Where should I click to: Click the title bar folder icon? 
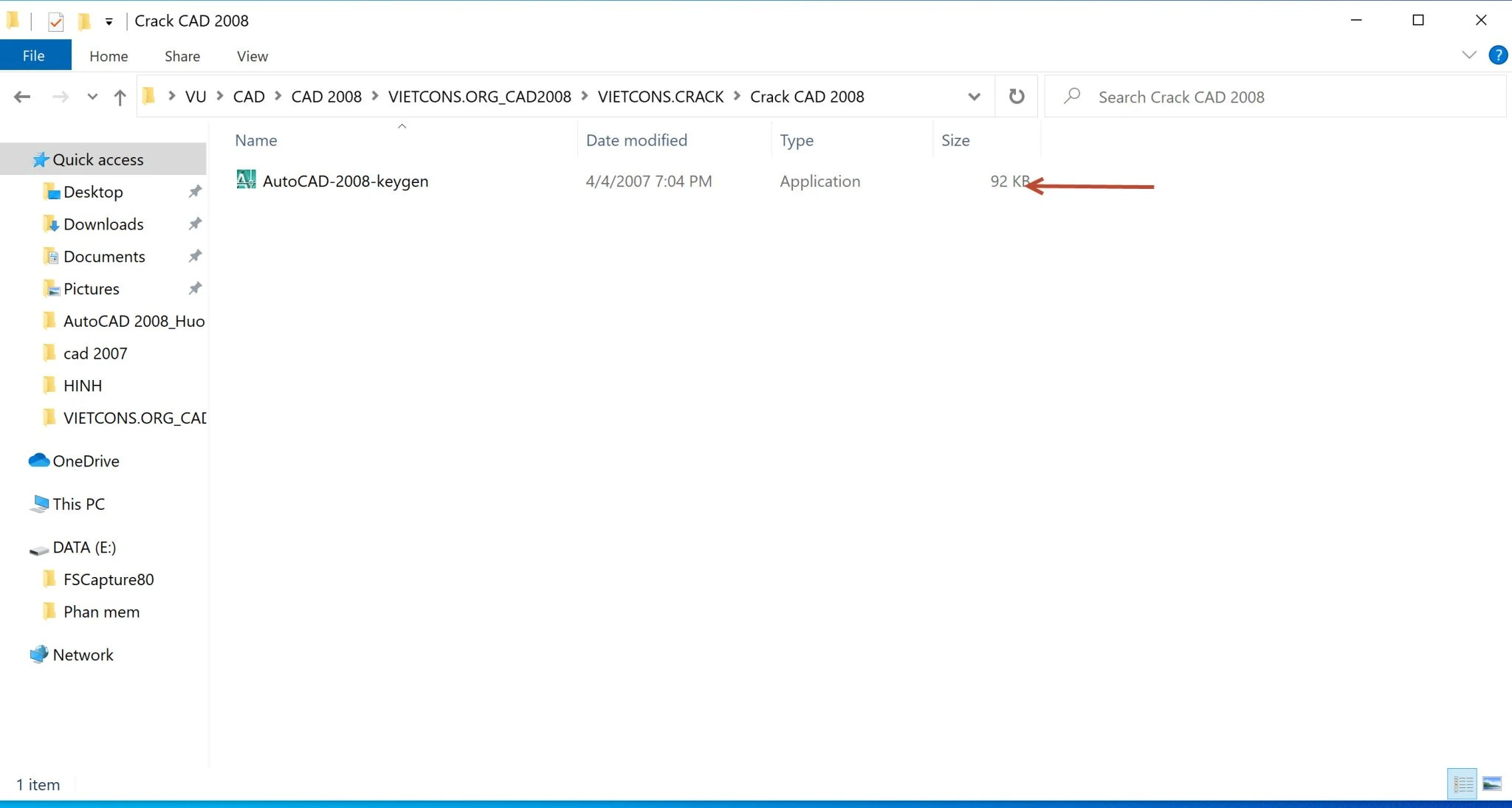coord(13,21)
